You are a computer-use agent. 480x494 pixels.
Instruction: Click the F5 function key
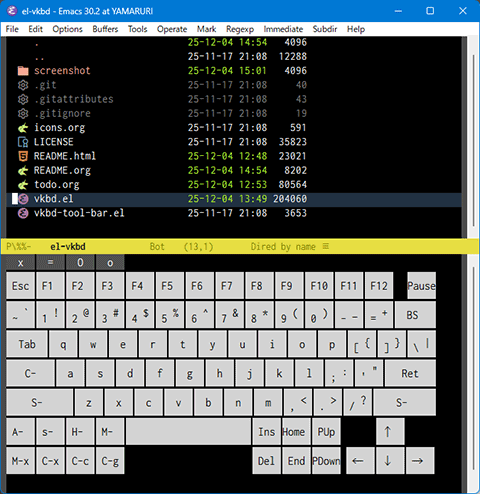170,286
